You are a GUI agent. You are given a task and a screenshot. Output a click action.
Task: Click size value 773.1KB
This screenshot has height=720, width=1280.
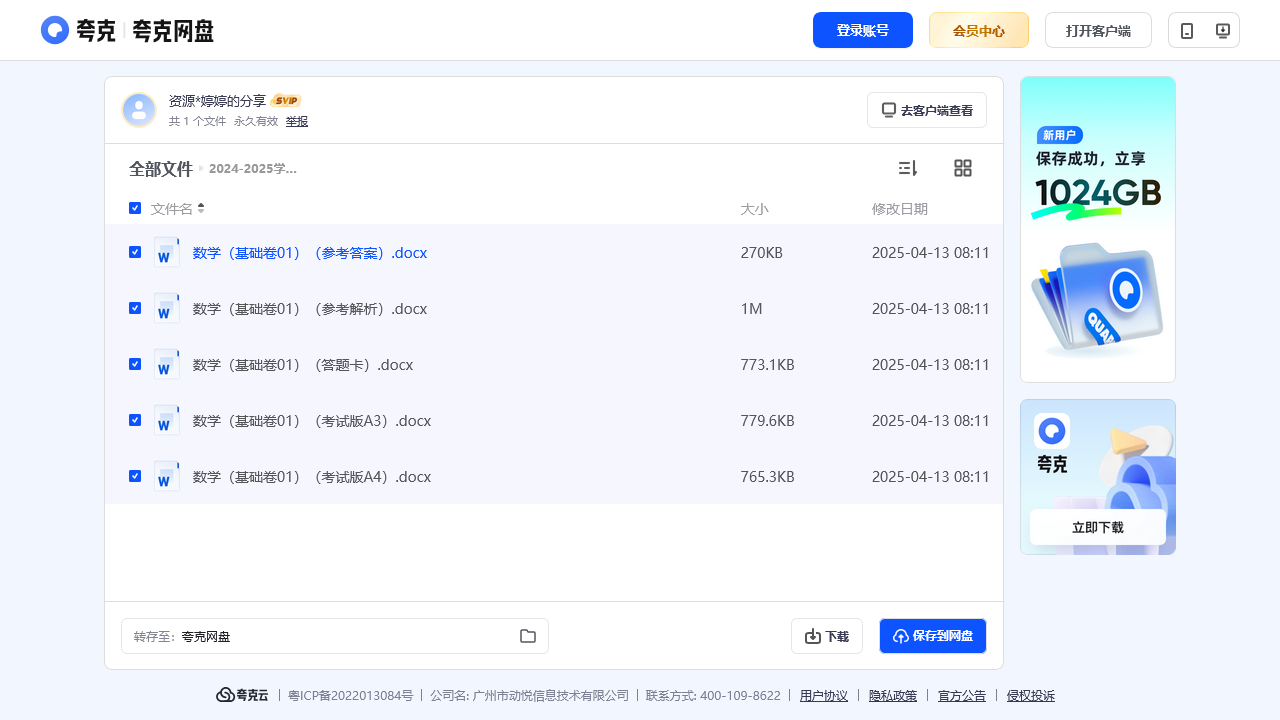coord(768,365)
